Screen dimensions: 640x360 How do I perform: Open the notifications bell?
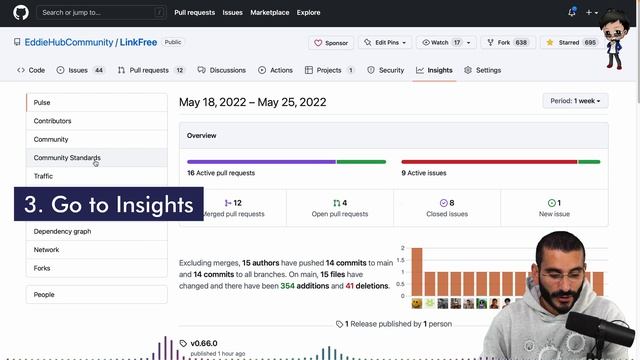[572, 12]
